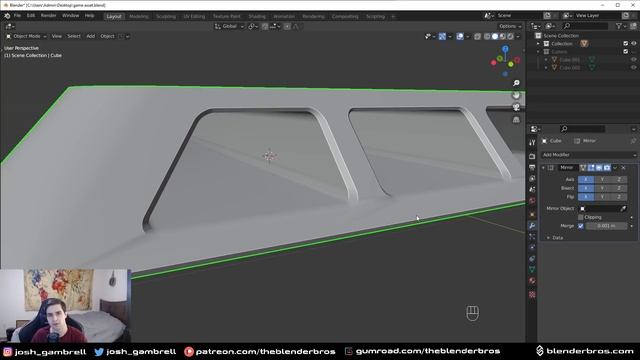The height and width of the screenshot is (360, 640).
Task: Open the File menu
Action: click(x=17, y=16)
